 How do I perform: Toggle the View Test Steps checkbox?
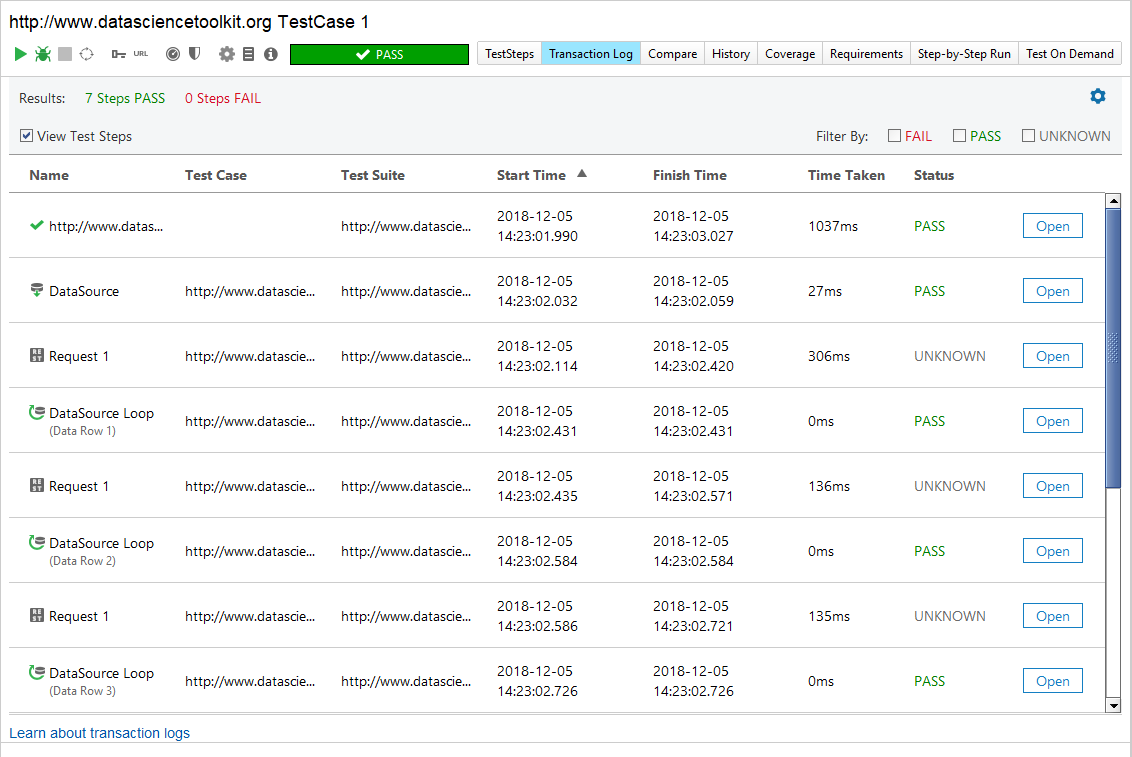pyautogui.click(x=27, y=136)
